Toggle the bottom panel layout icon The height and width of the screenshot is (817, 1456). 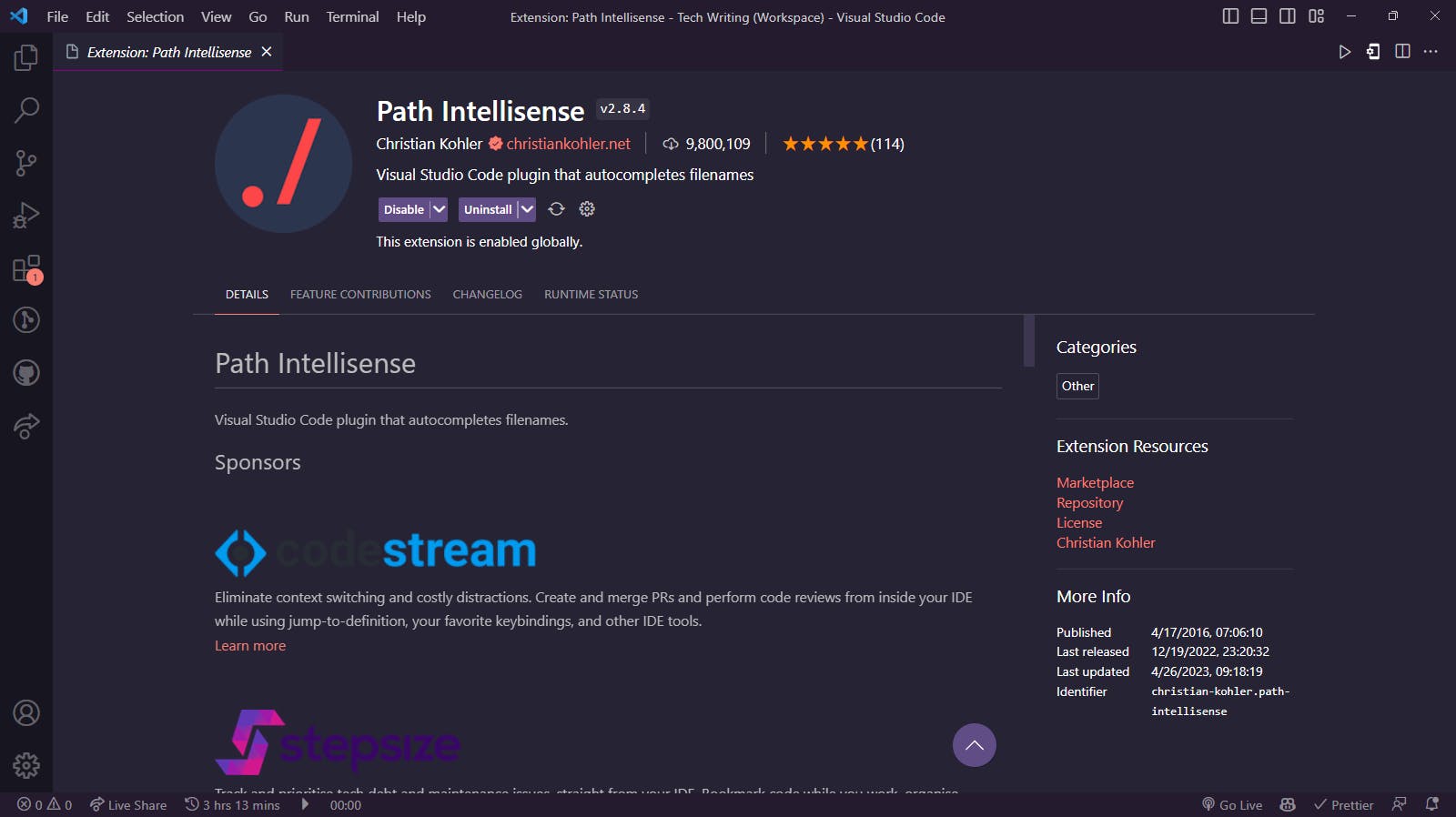[1259, 16]
